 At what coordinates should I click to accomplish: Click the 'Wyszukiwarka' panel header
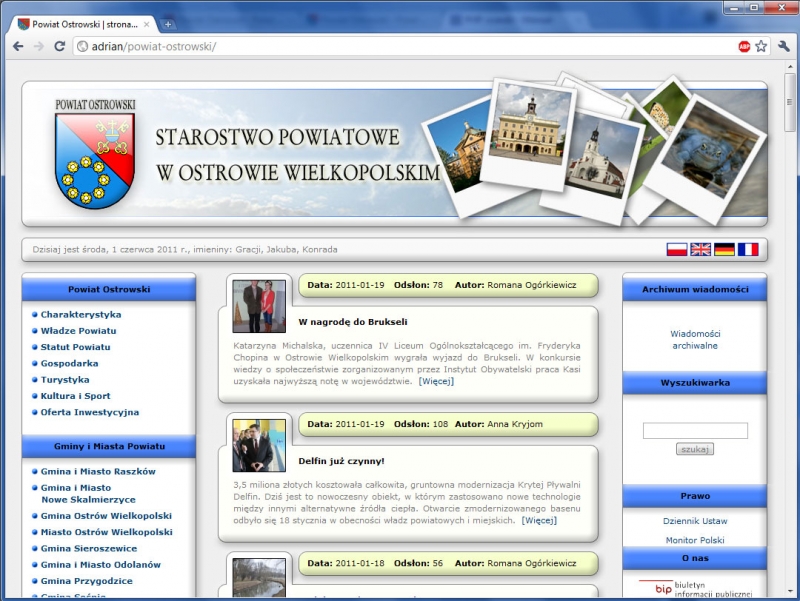(695, 383)
